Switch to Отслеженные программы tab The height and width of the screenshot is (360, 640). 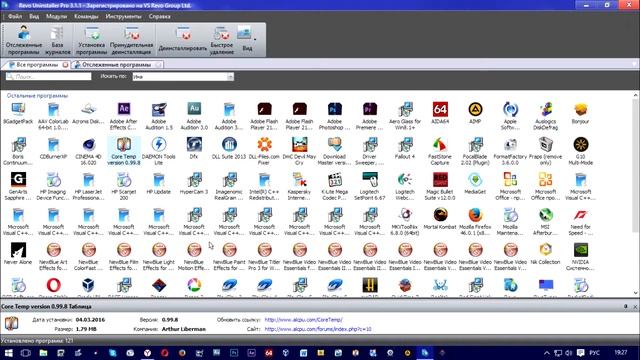116,64
